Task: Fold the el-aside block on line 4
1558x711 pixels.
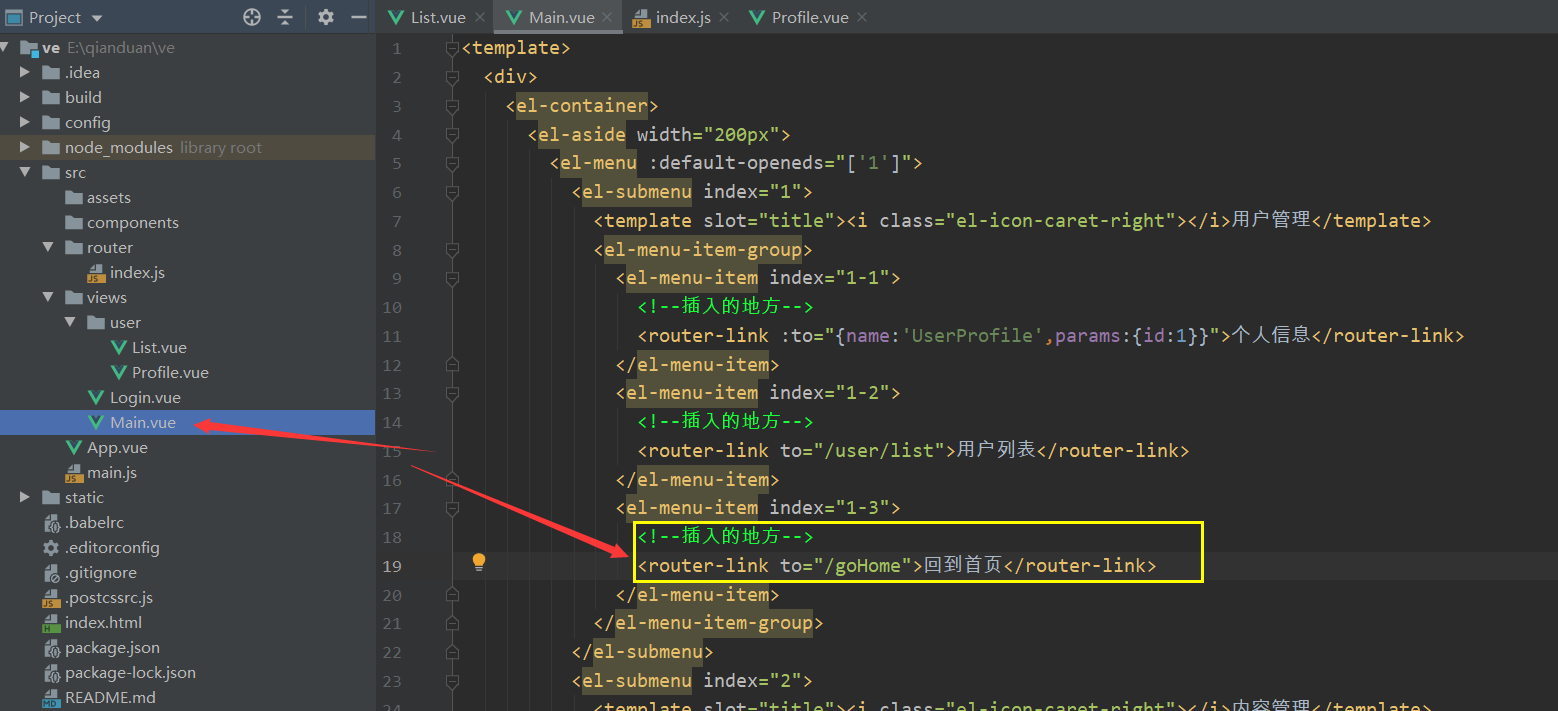Action: pos(452,135)
